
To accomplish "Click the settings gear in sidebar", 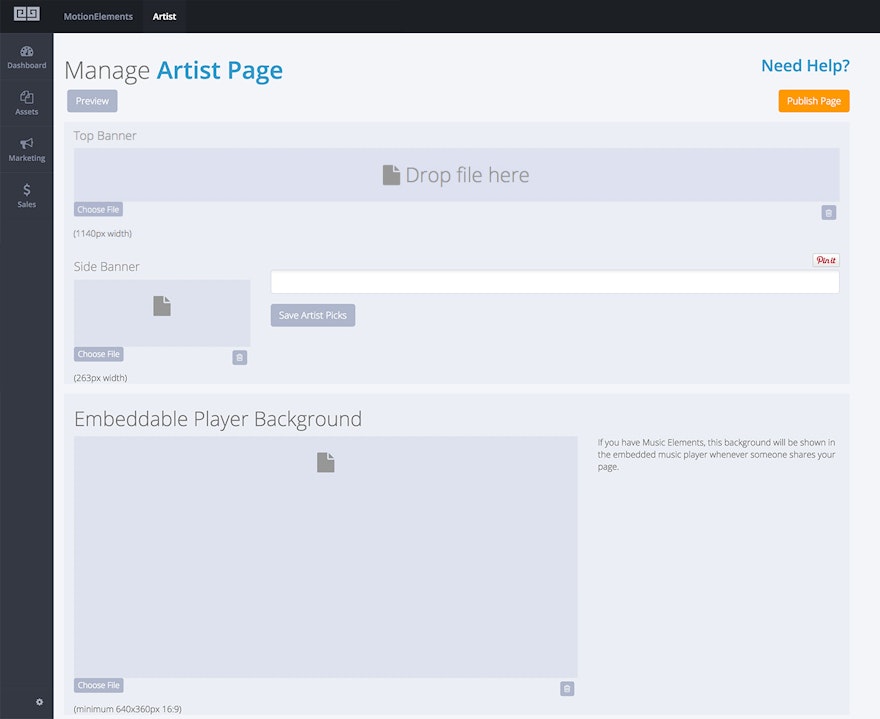I will coord(40,702).
